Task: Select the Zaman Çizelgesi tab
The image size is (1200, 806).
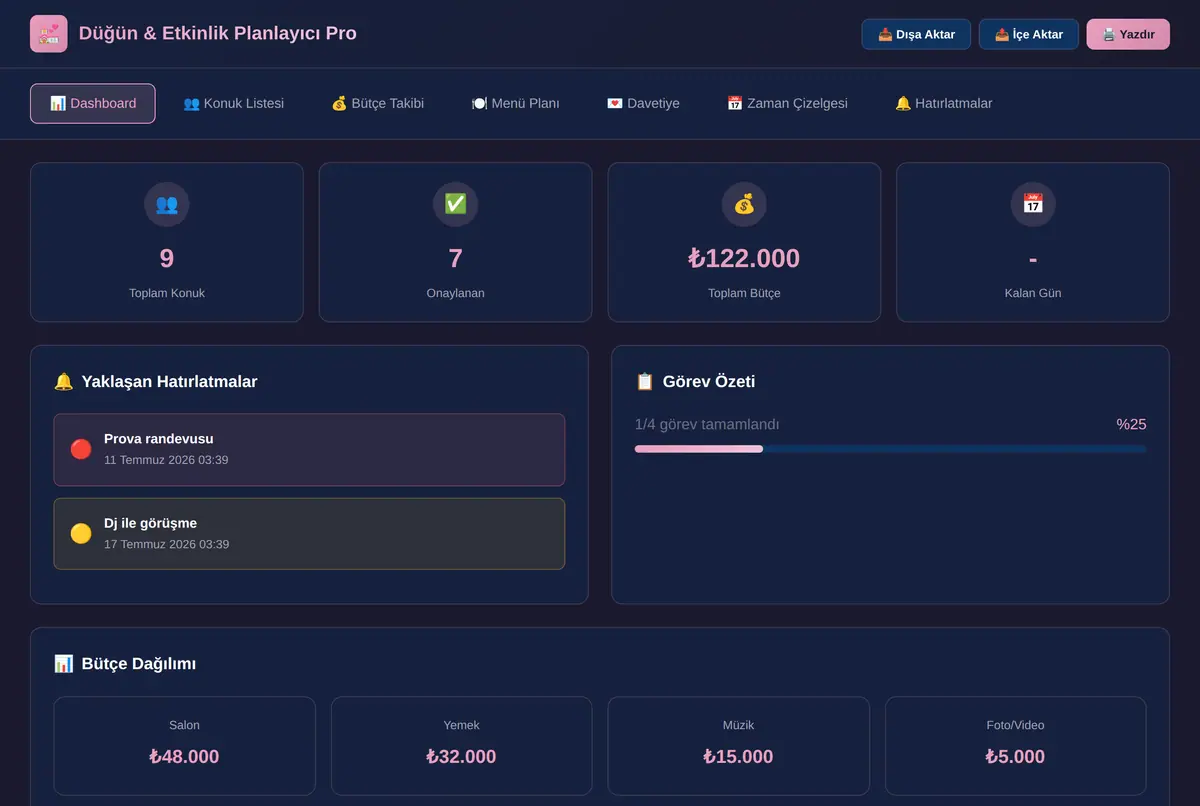Action: coord(787,103)
